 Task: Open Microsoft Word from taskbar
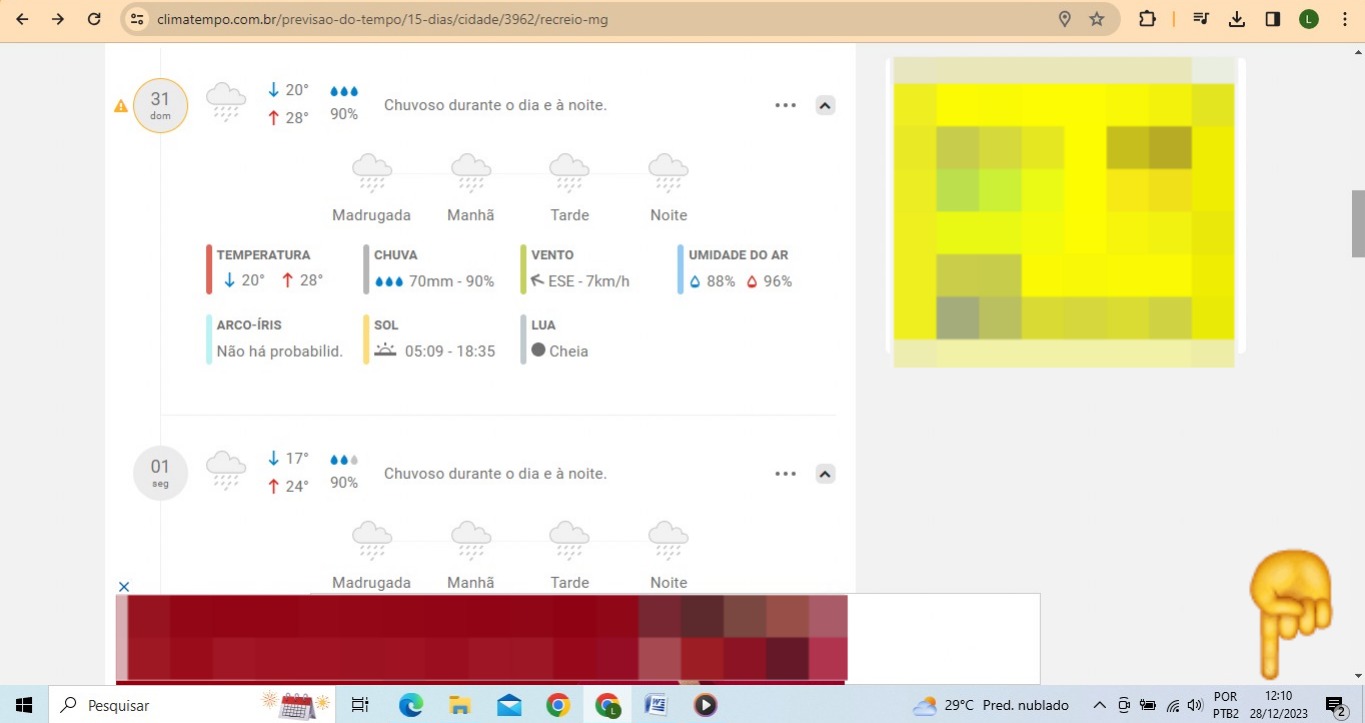click(656, 705)
